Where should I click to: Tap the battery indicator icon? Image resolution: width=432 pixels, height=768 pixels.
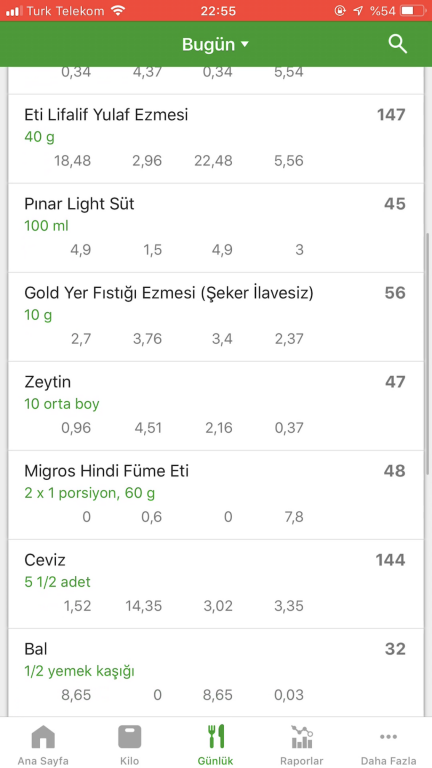tap(412, 10)
